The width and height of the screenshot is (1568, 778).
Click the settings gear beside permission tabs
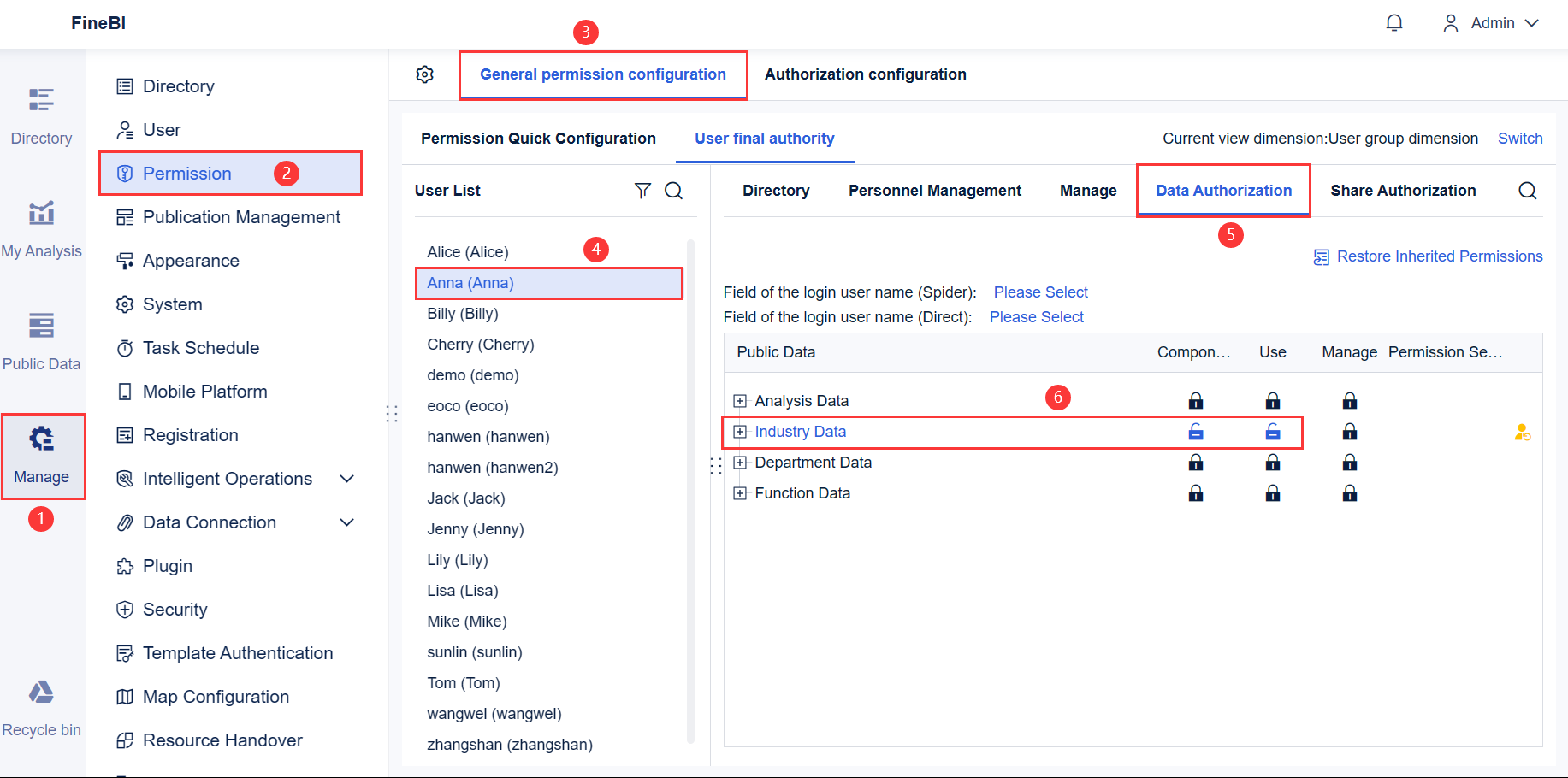pyautogui.click(x=425, y=74)
